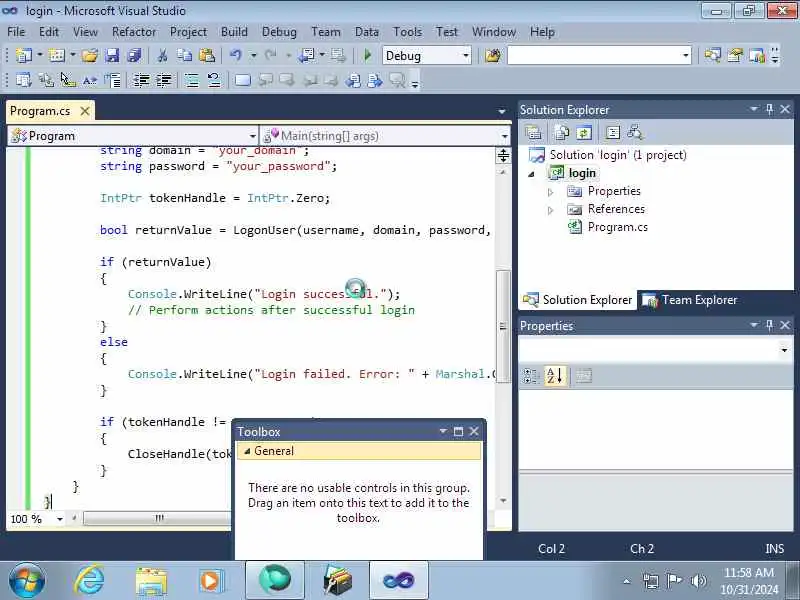Viewport: 800px width, 600px height.
Task: Comment out the selected lines icon
Action: pyautogui.click(x=192, y=80)
